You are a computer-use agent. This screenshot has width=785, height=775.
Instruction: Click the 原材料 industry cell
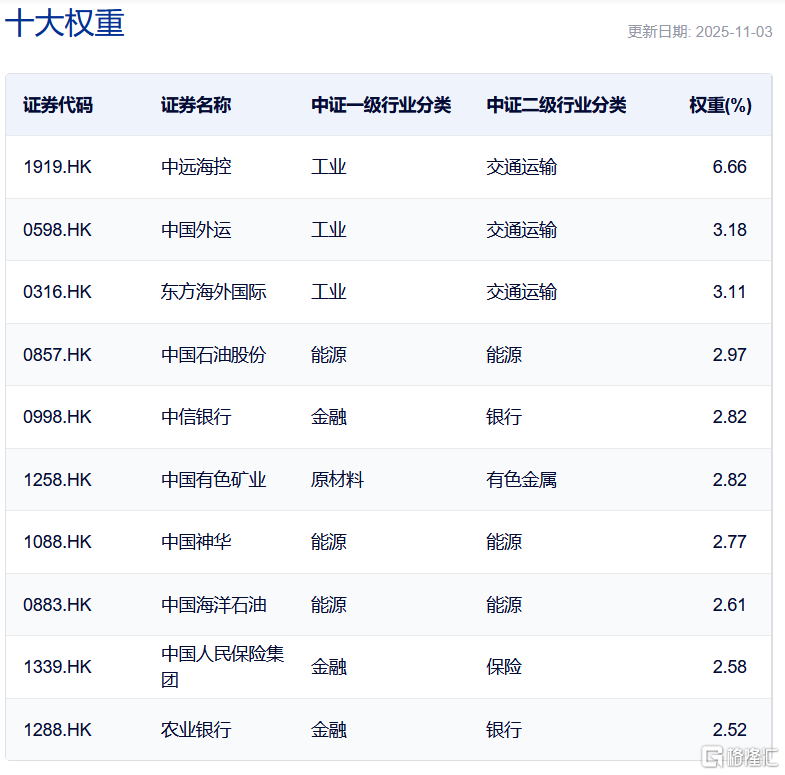pos(337,480)
